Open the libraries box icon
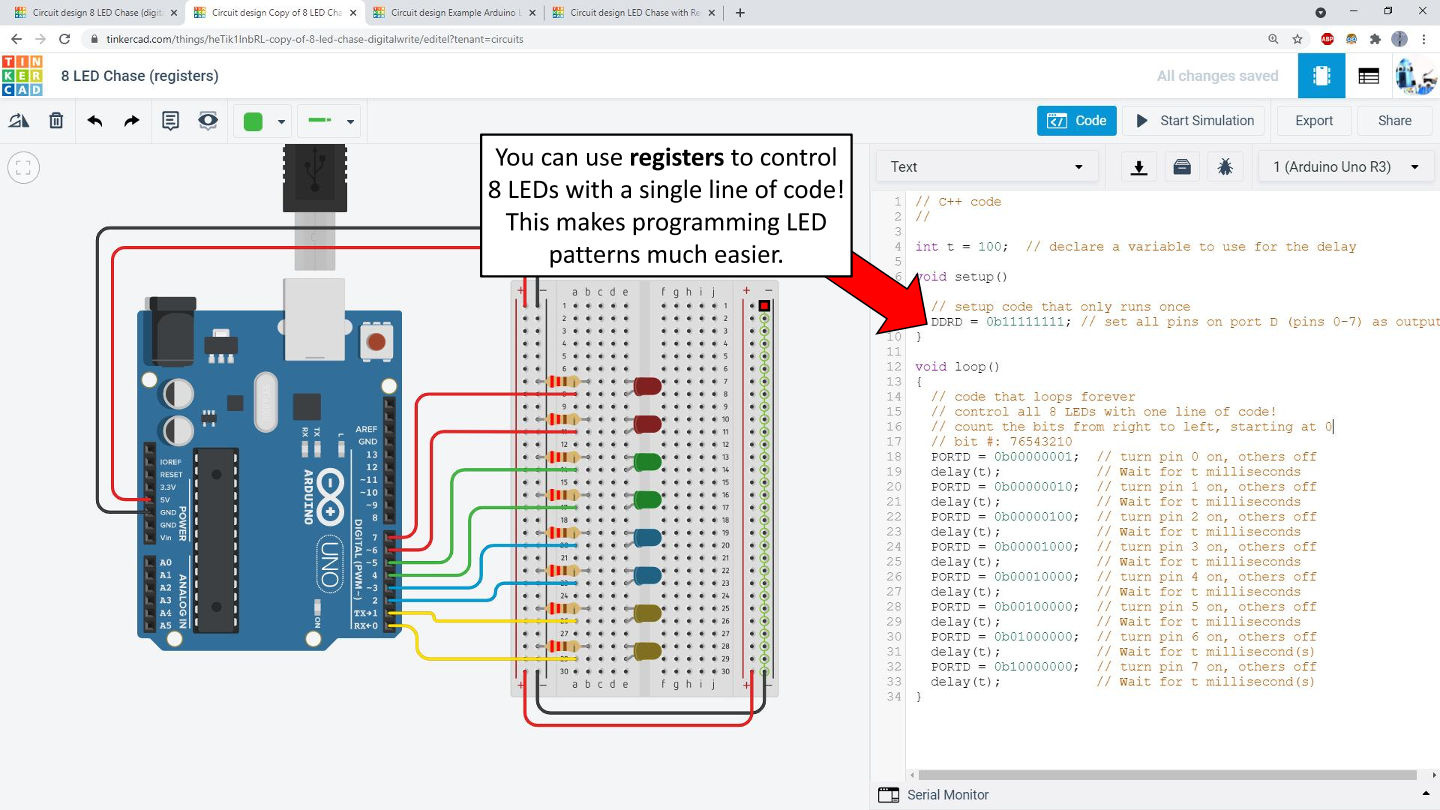This screenshot has height=810, width=1440. (x=1182, y=167)
